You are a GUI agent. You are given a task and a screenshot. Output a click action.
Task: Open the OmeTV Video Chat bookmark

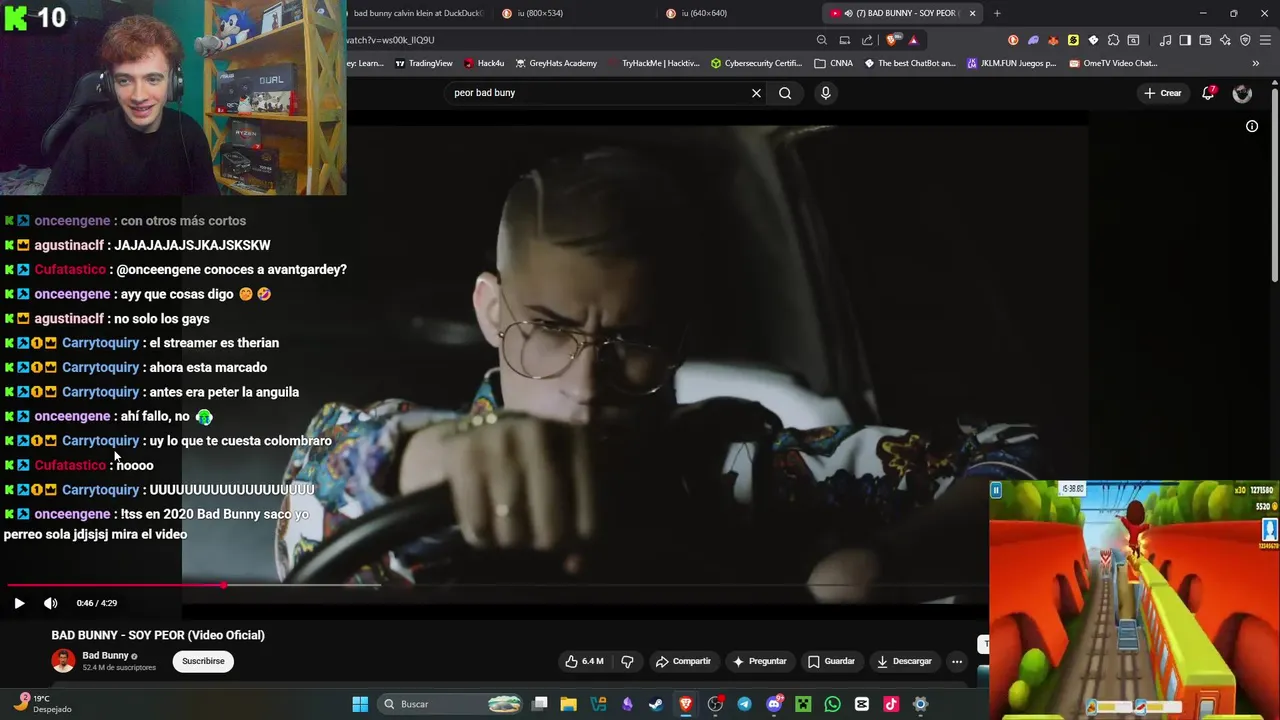point(1113,63)
